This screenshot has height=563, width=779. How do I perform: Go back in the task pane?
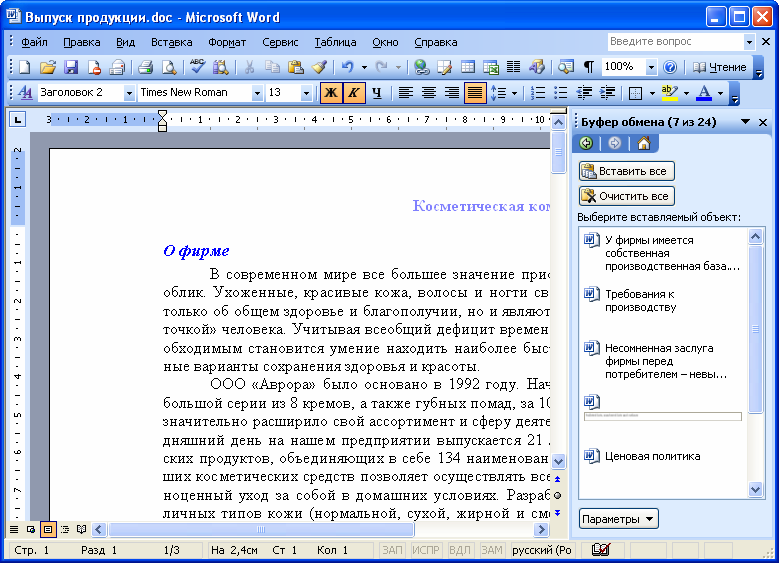tap(587, 144)
